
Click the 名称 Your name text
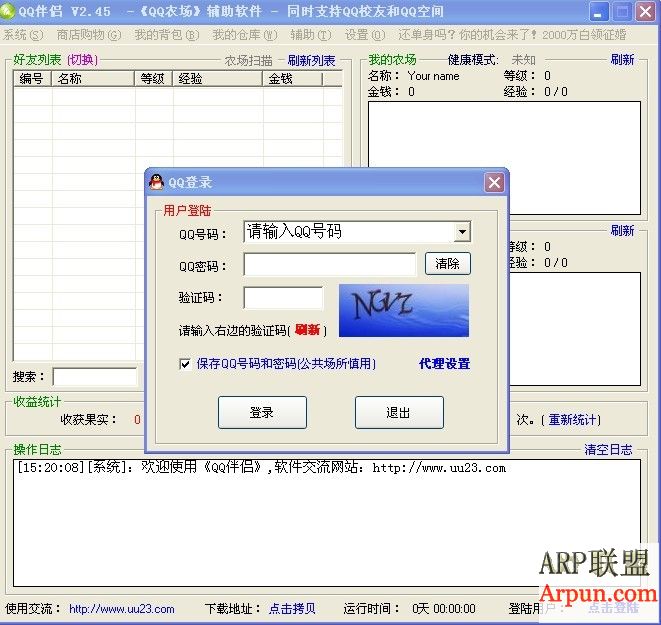click(433, 76)
